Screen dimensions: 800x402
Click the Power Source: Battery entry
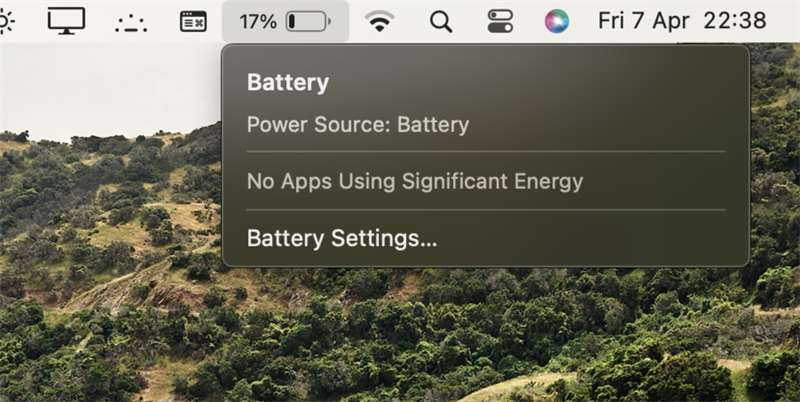[x=358, y=125]
